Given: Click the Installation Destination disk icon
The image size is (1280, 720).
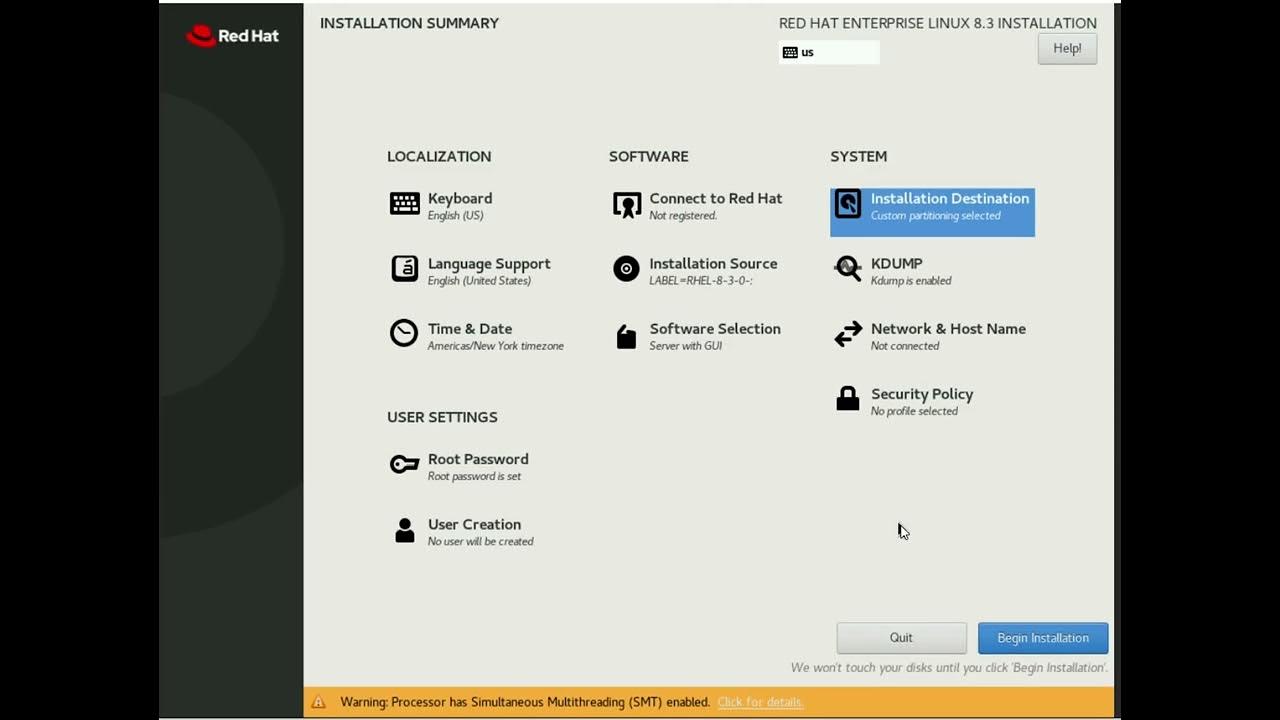Looking at the screenshot, I should 848,204.
